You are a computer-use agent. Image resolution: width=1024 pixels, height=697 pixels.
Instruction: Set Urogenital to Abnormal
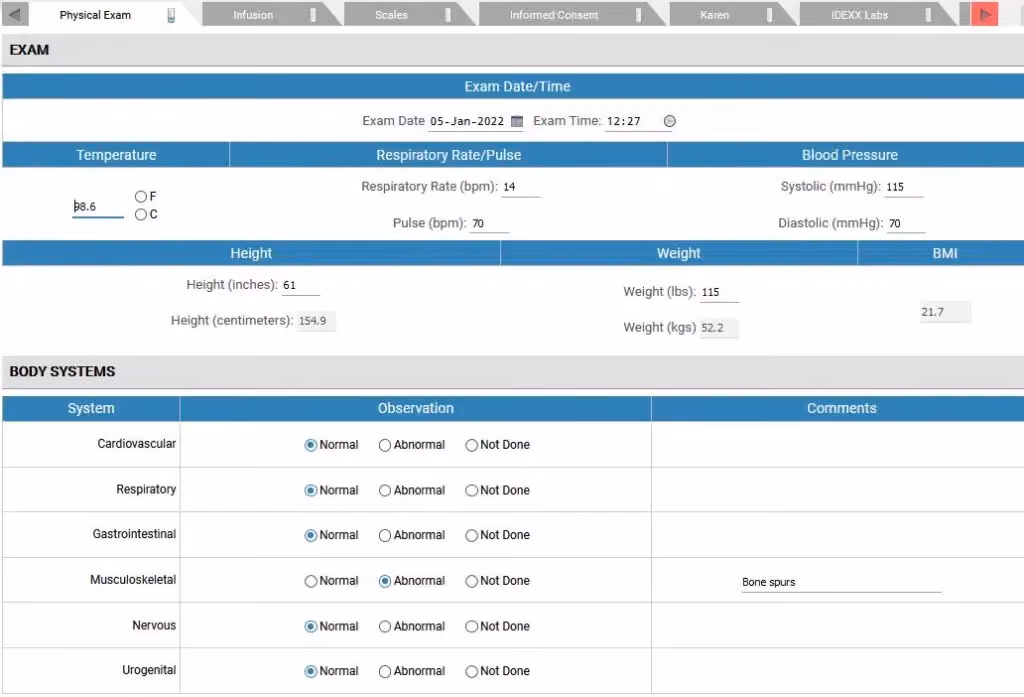click(x=385, y=671)
